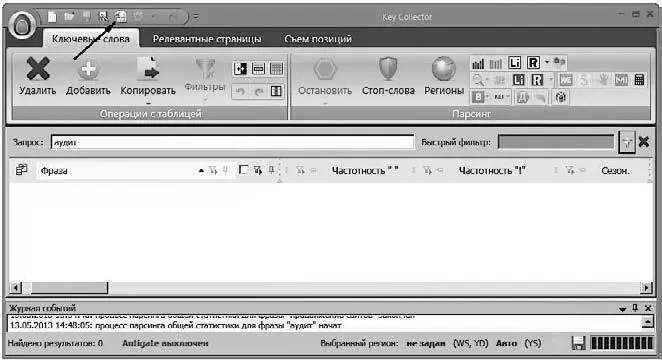The image size is (662, 360).
Task: Switch to the Релевантные страницы tab
Action: [x=207, y=39]
